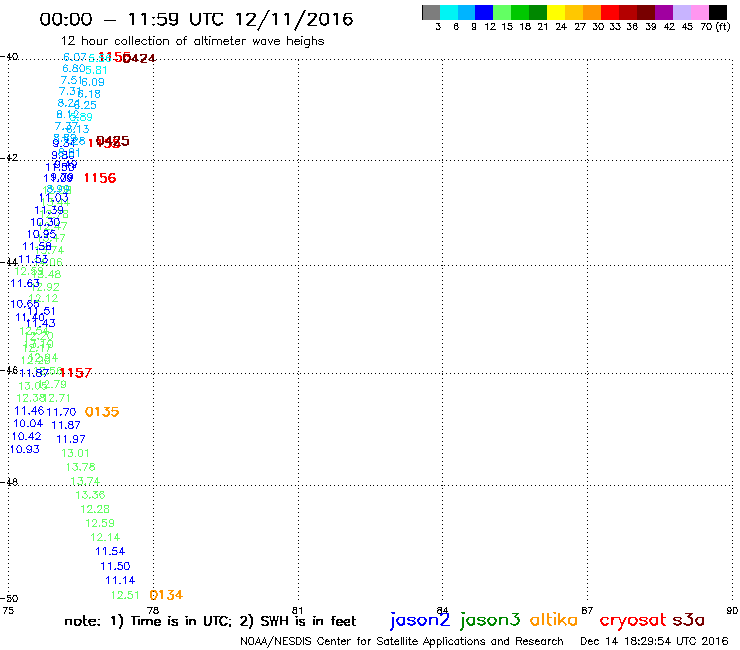Click the 'Dec 14 18:29:54 UTC 2016' timestamp

[654, 641]
